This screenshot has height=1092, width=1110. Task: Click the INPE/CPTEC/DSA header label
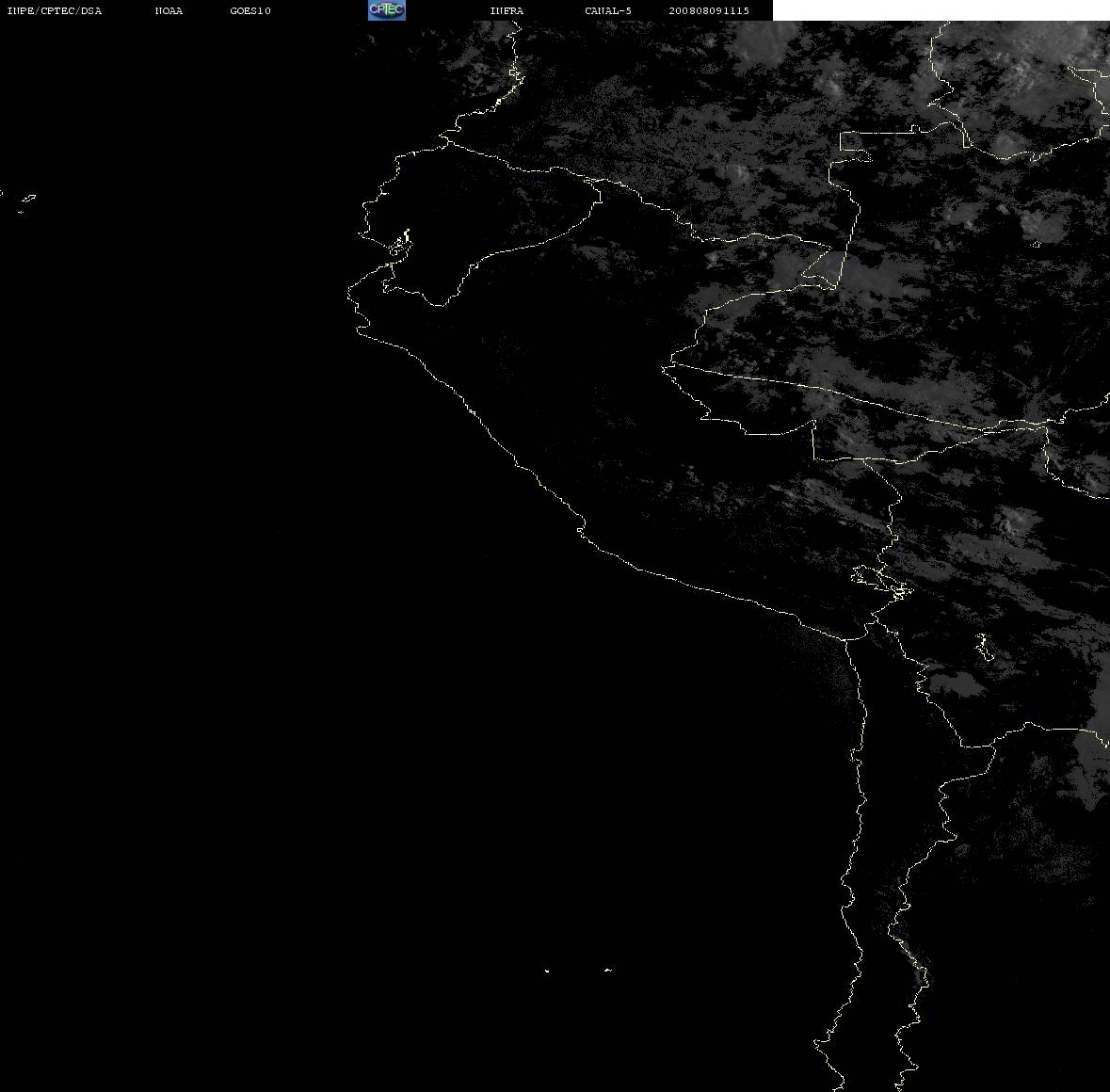click(55, 10)
